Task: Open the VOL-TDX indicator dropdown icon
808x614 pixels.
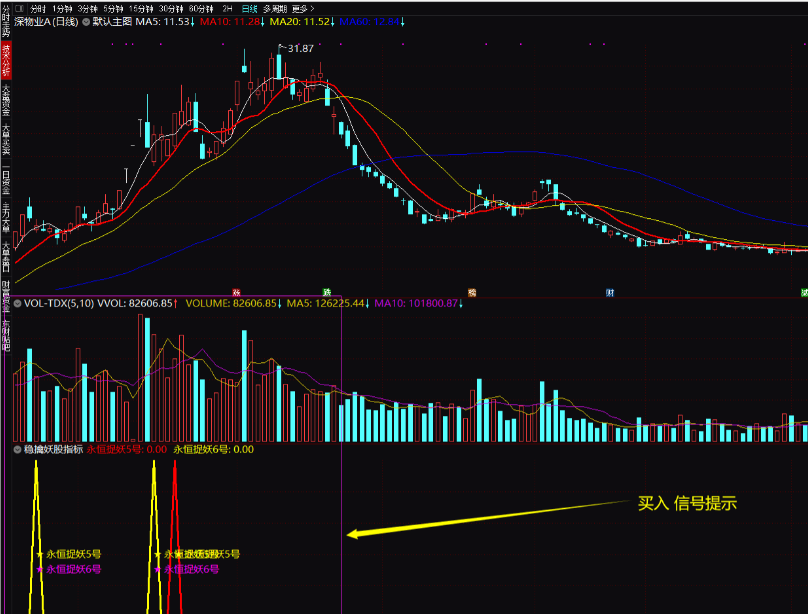Action: point(18,303)
